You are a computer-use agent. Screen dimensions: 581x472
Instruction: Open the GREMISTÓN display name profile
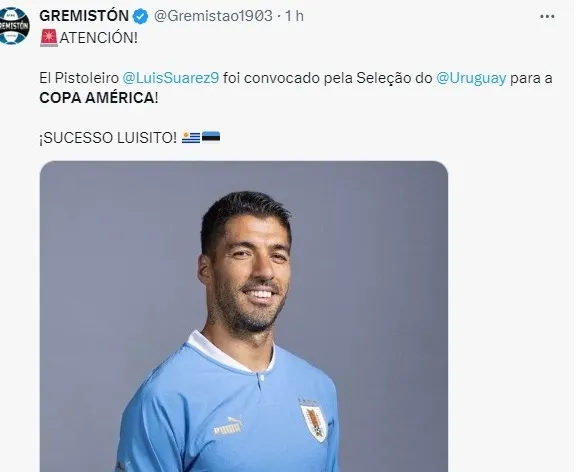point(84,16)
